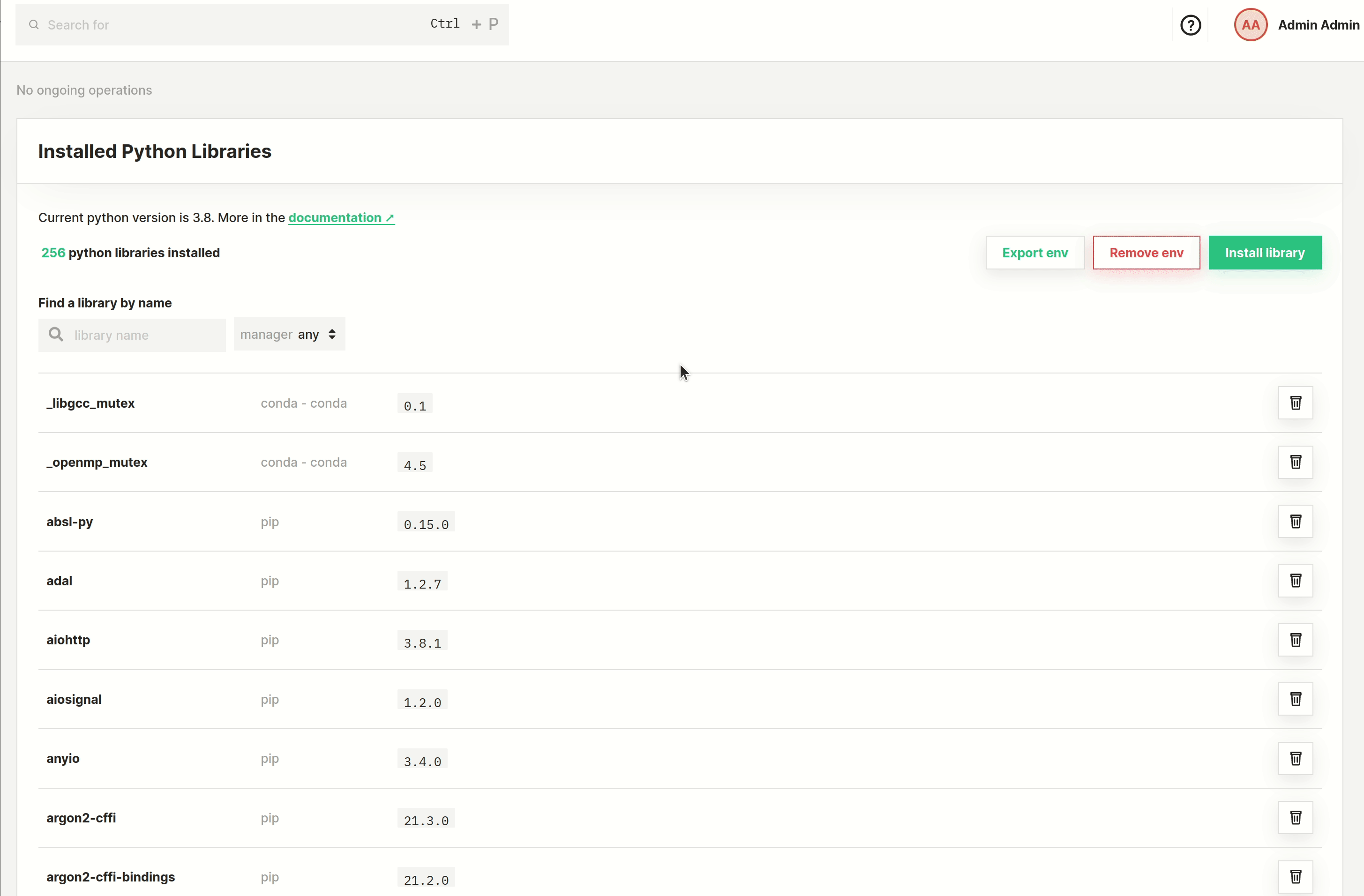Click the aiohttp library name
Screen dimensions: 1364x896
[68, 640]
